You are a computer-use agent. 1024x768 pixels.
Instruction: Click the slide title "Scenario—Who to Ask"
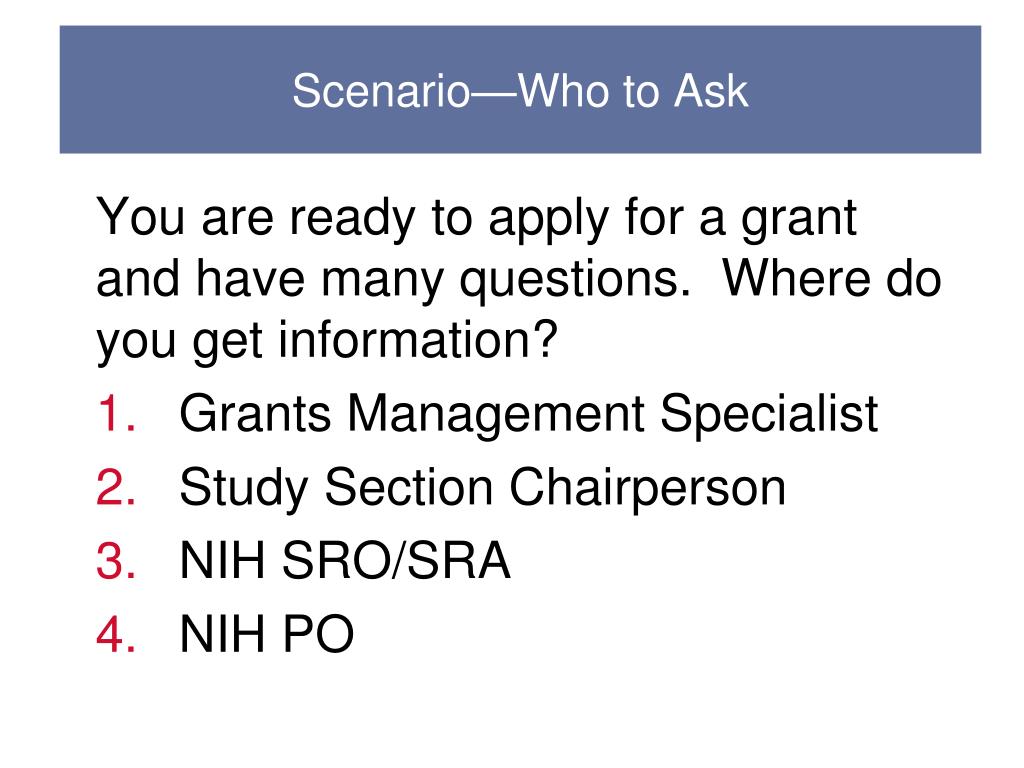pyautogui.click(x=520, y=91)
